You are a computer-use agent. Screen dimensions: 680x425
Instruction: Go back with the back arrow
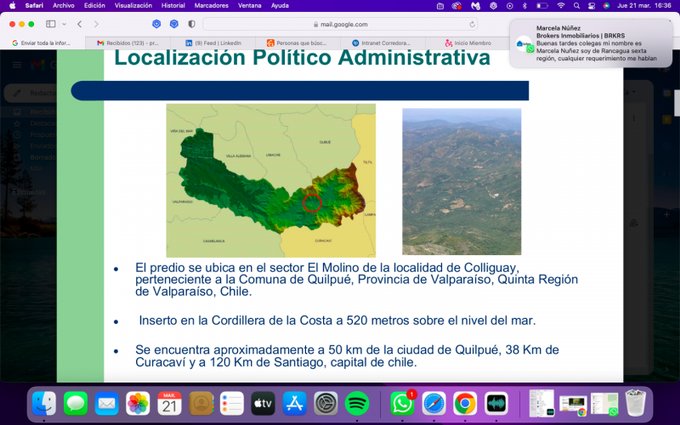(x=80, y=24)
